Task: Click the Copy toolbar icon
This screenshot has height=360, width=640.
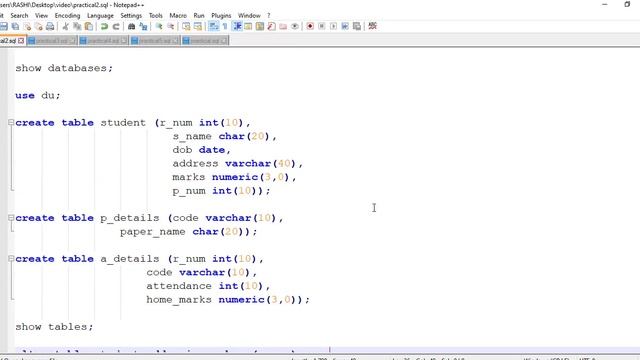Action: click(x=77, y=27)
